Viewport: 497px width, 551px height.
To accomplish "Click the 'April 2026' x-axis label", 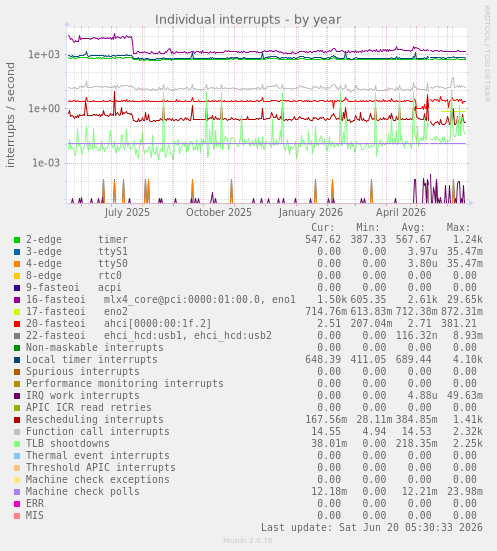I will [401, 212].
